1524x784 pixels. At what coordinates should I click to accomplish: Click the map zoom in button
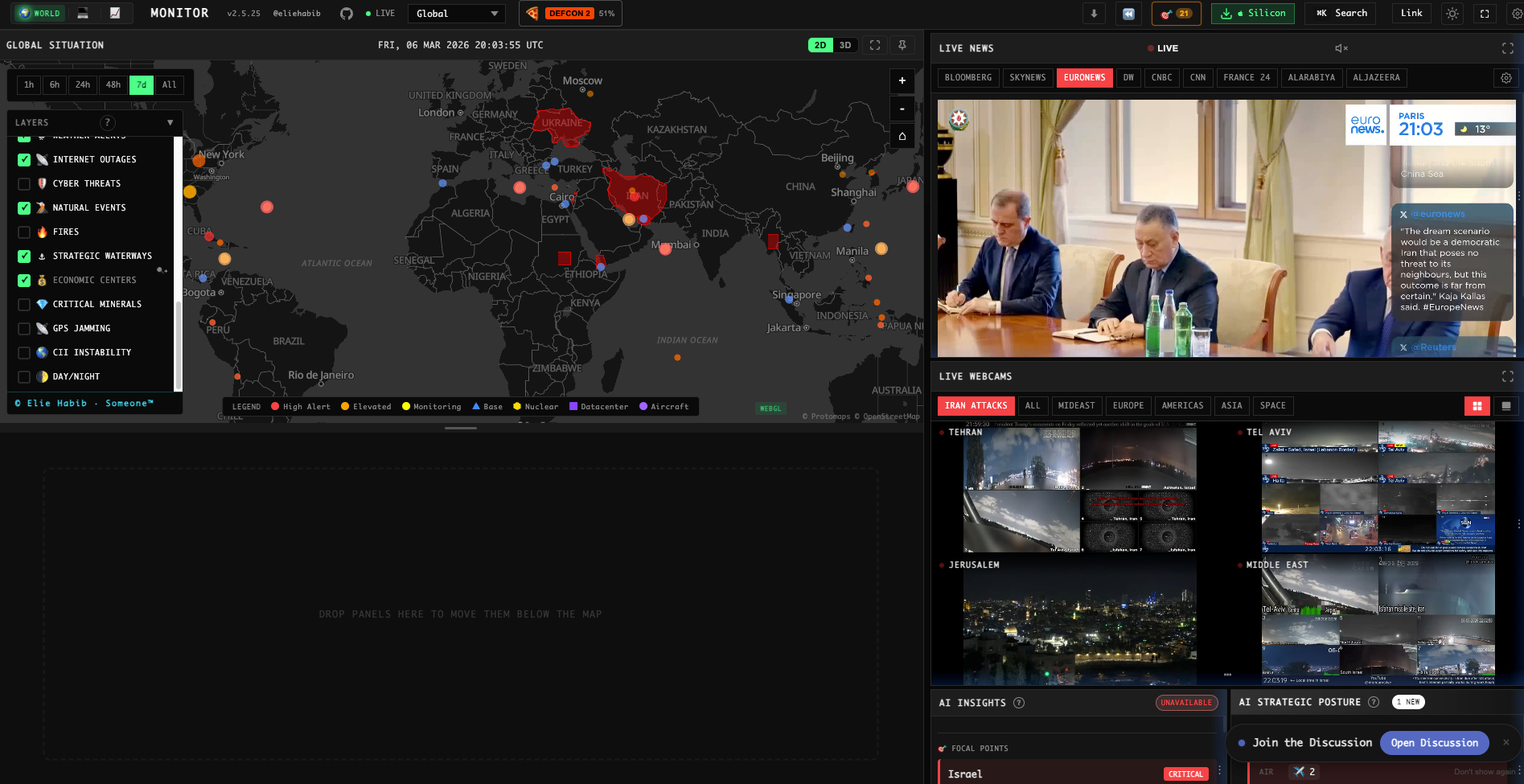pos(902,80)
